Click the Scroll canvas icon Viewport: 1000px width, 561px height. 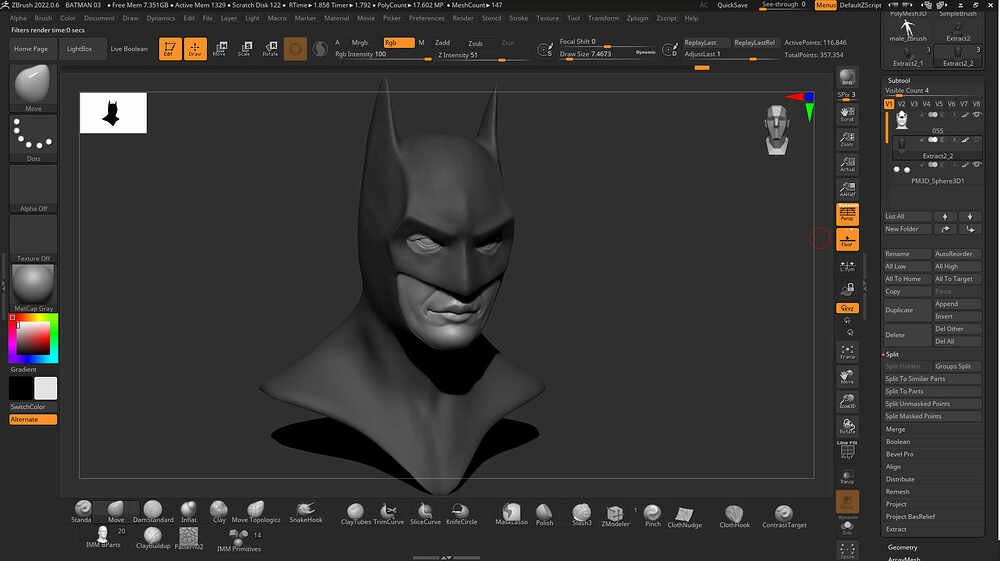coord(848,115)
